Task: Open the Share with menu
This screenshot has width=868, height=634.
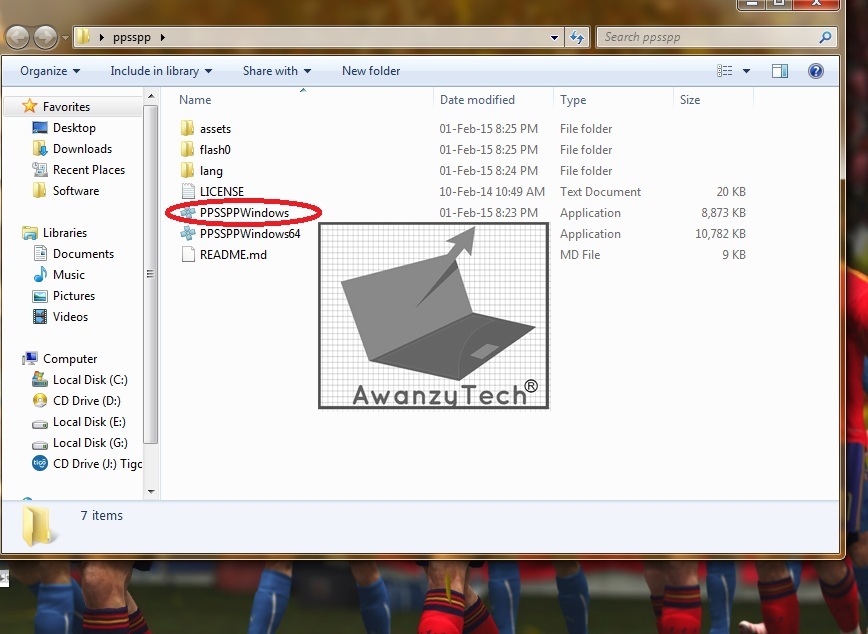Action: click(277, 71)
